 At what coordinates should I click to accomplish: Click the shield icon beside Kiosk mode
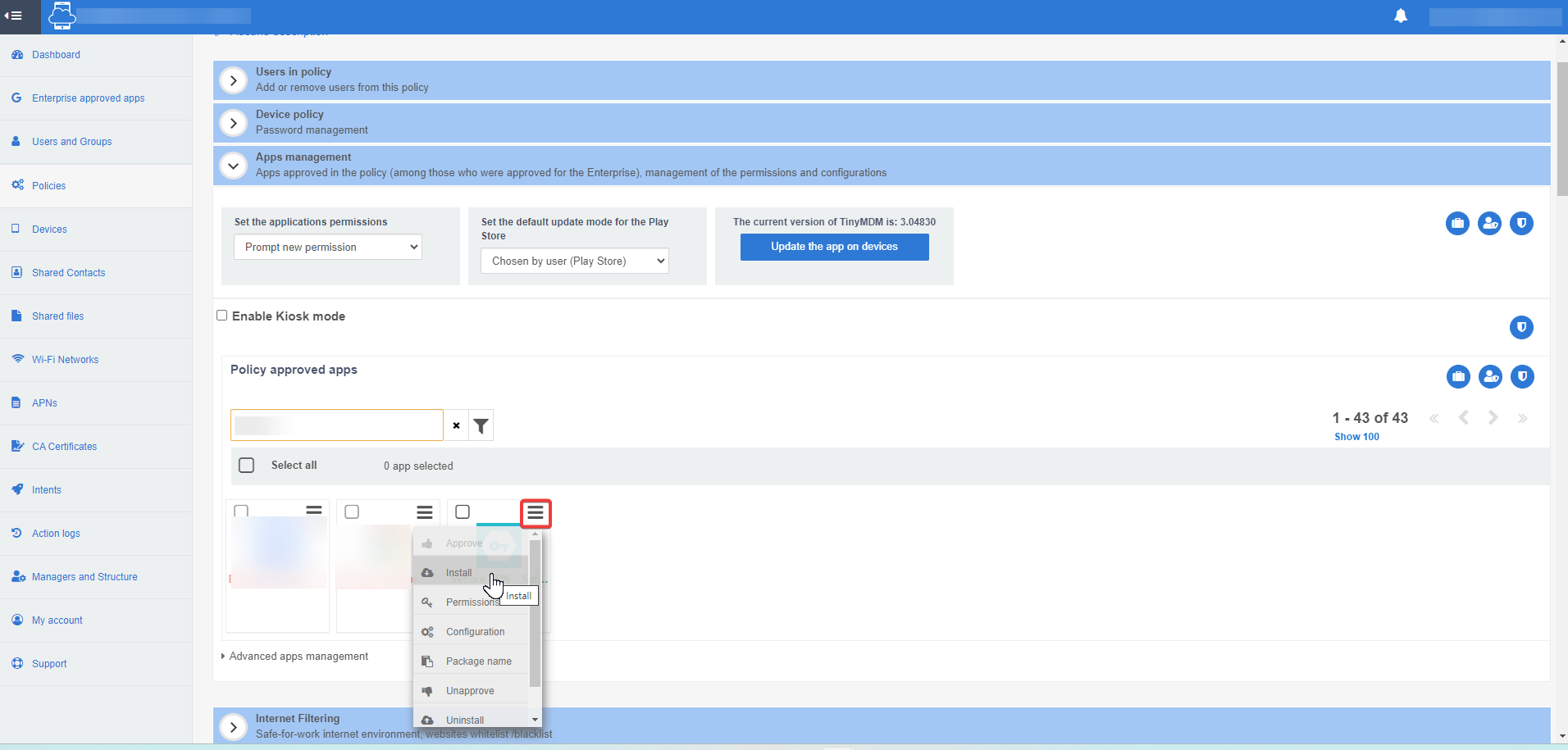[x=1521, y=327]
